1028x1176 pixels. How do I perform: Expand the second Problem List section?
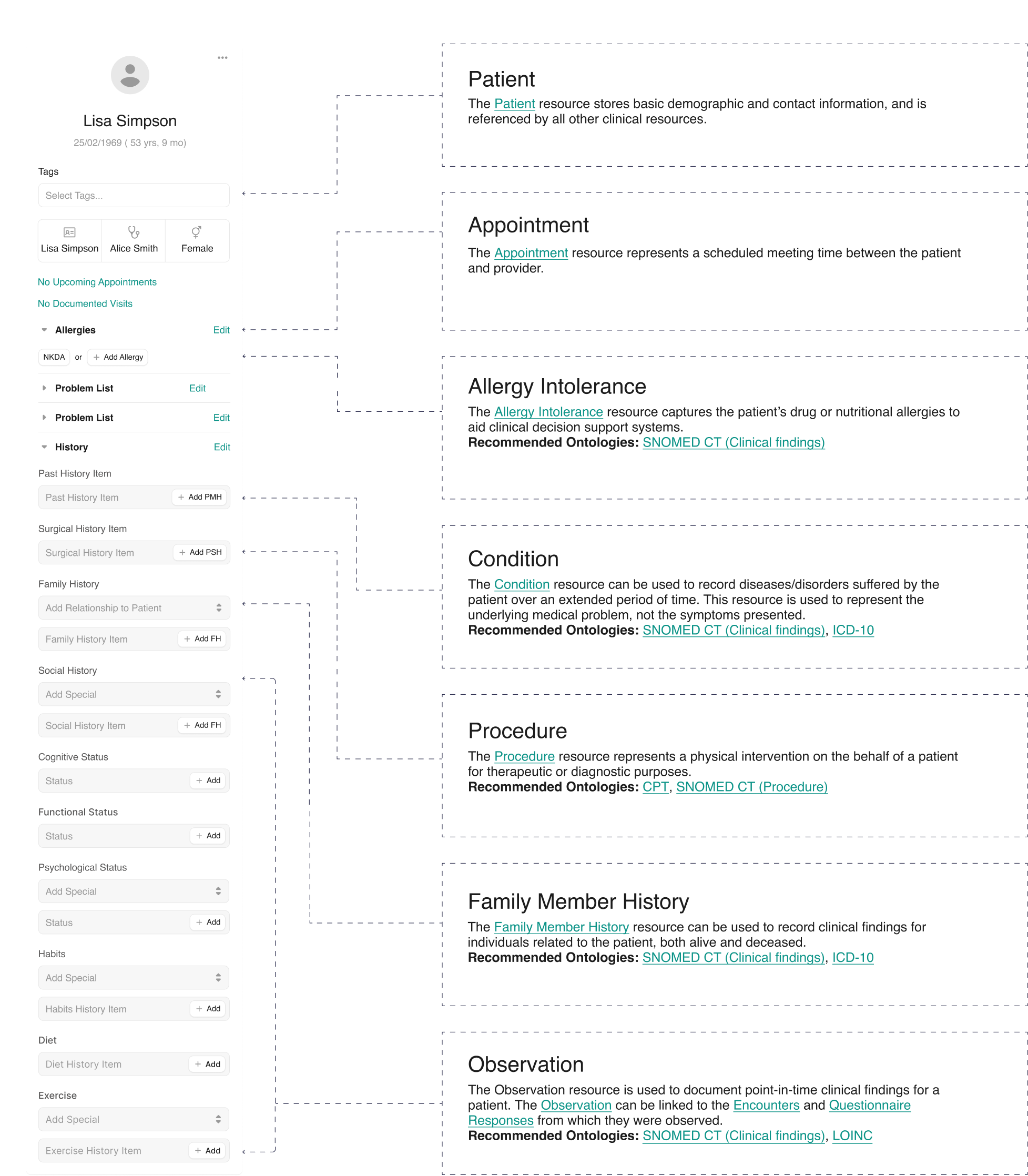click(46, 418)
